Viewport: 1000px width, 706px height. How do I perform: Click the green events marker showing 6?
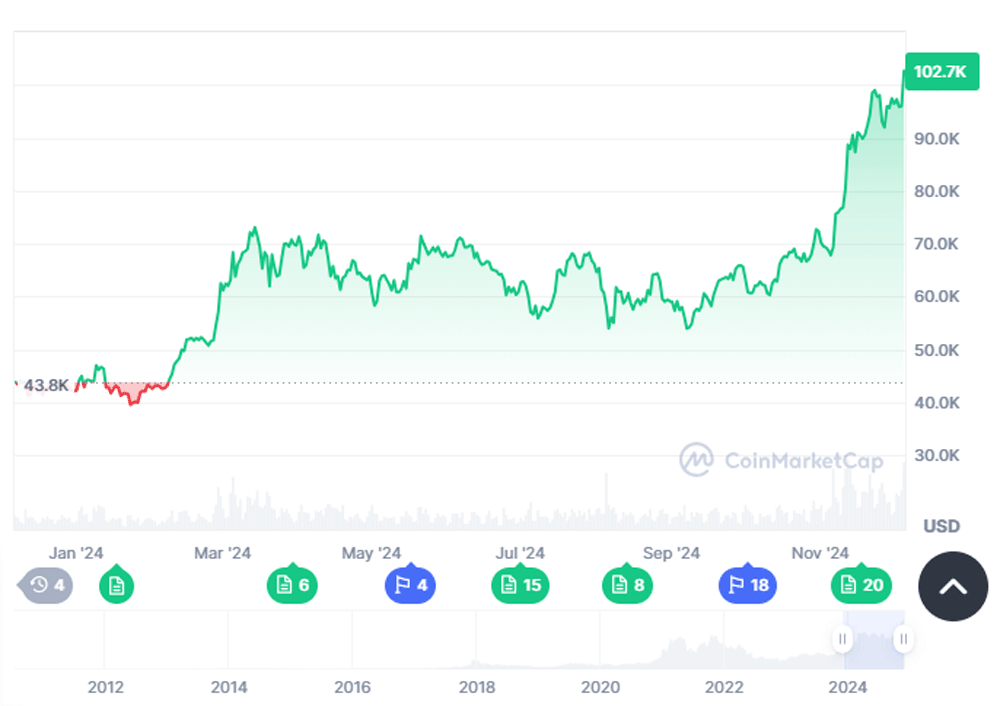pos(291,586)
